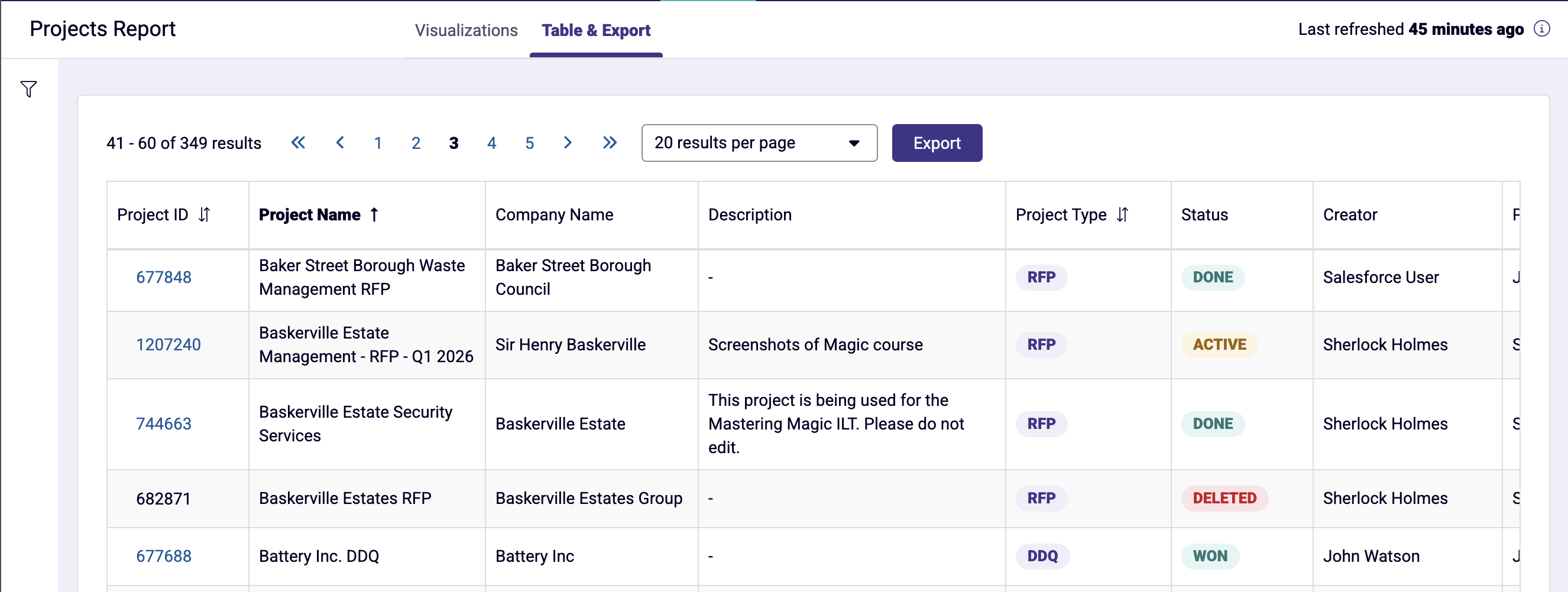Go to page 5

(x=530, y=143)
